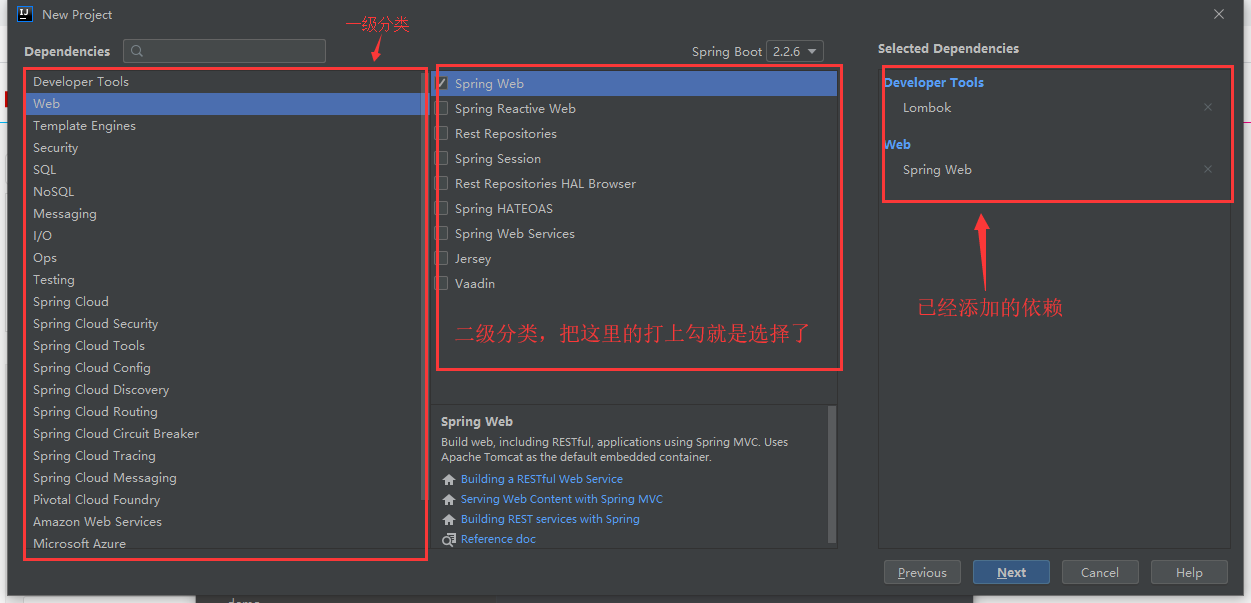Open Building a RESTful Web Service link

pos(541,479)
